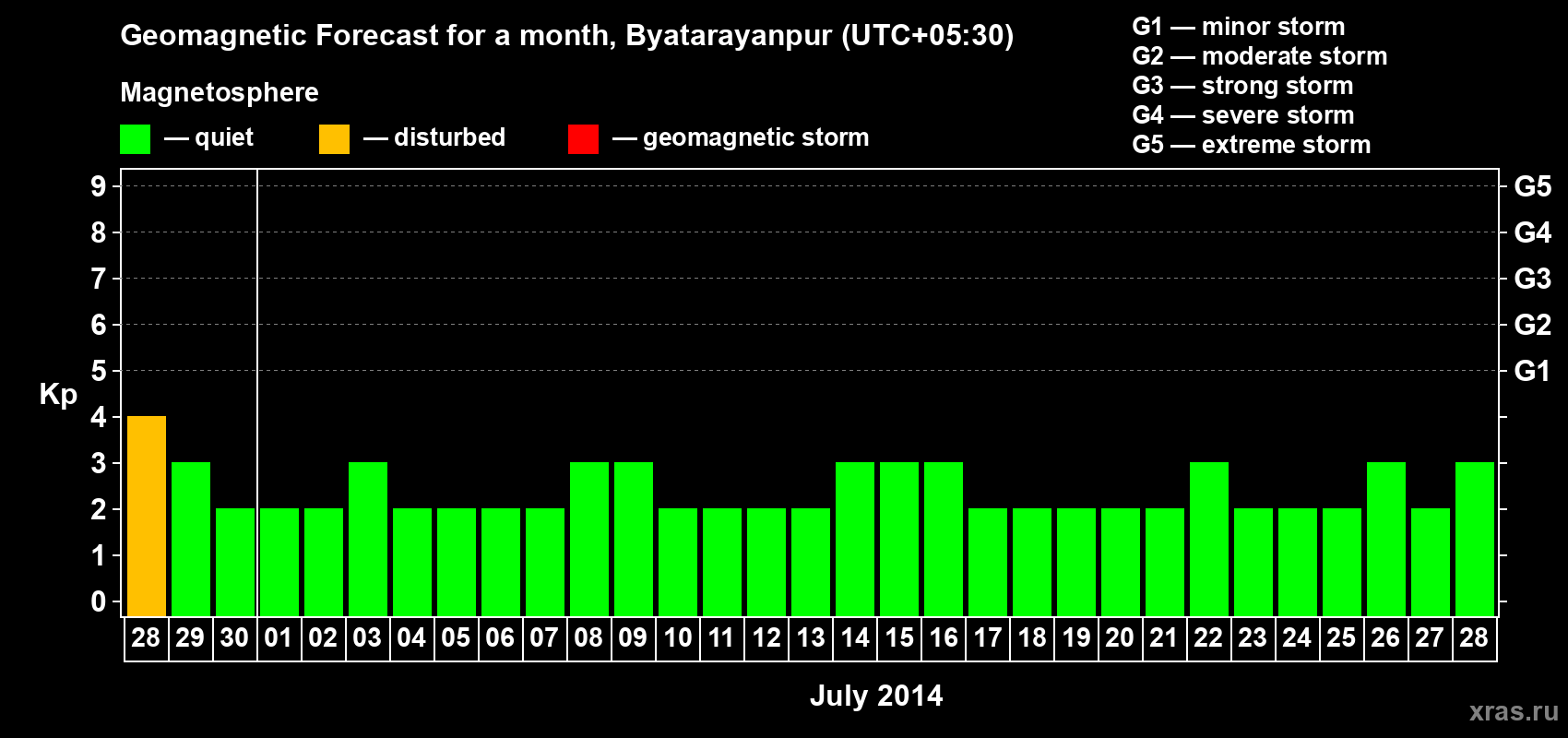Viewport: 1568px width, 738px height.
Task: Click date label 17 on the axis
Action: 988,637
